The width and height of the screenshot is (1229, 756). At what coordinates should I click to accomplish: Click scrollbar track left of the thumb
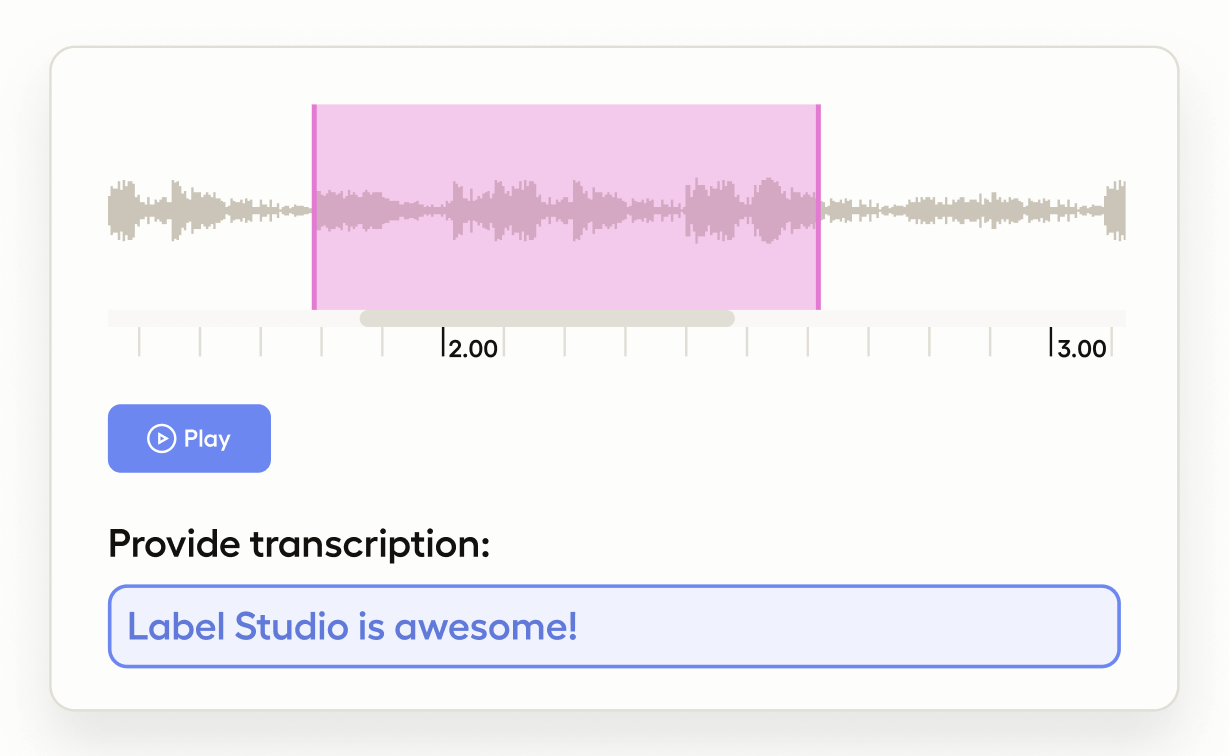(230, 319)
